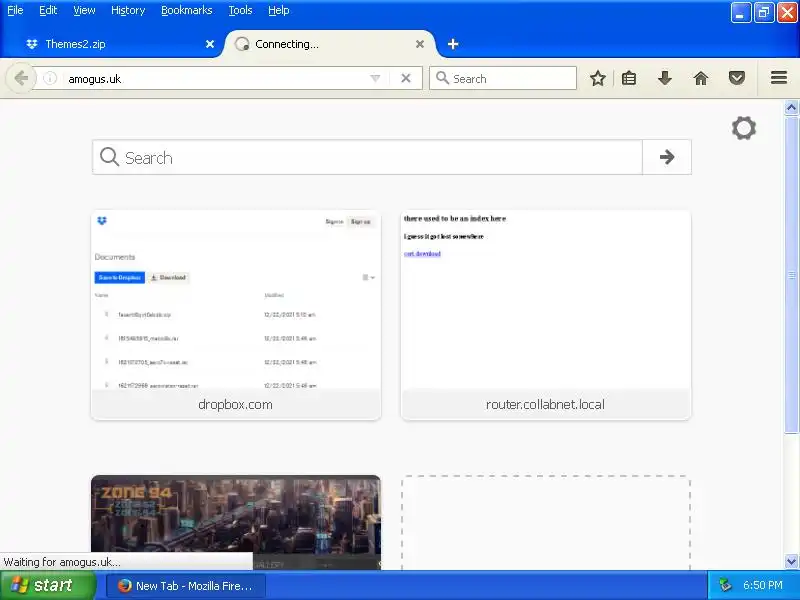Click the router.collabnet.local tile label
800x600 pixels.
[x=545, y=405]
